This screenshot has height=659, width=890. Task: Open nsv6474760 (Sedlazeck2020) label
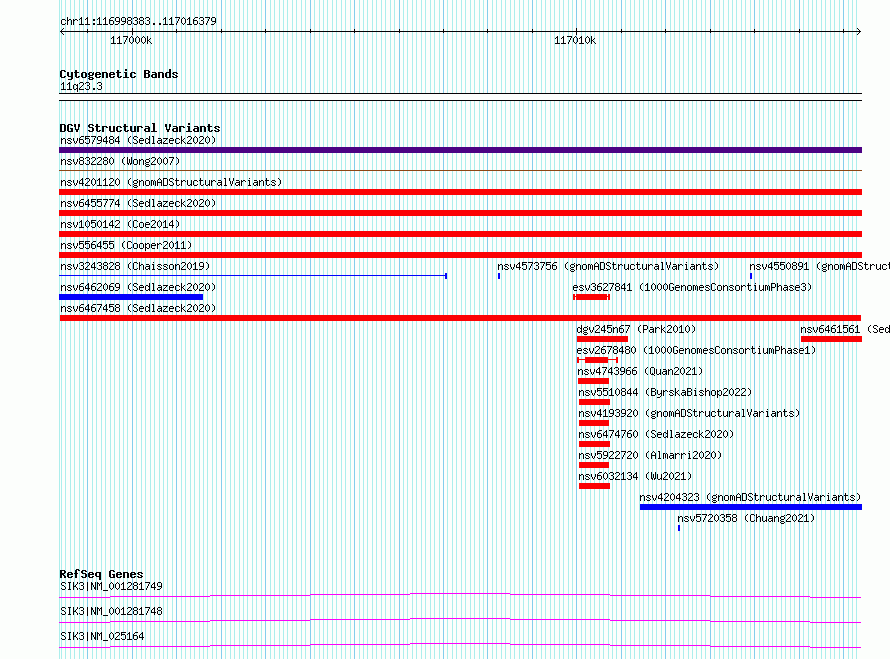pyautogui.click(x=656, y=434)
